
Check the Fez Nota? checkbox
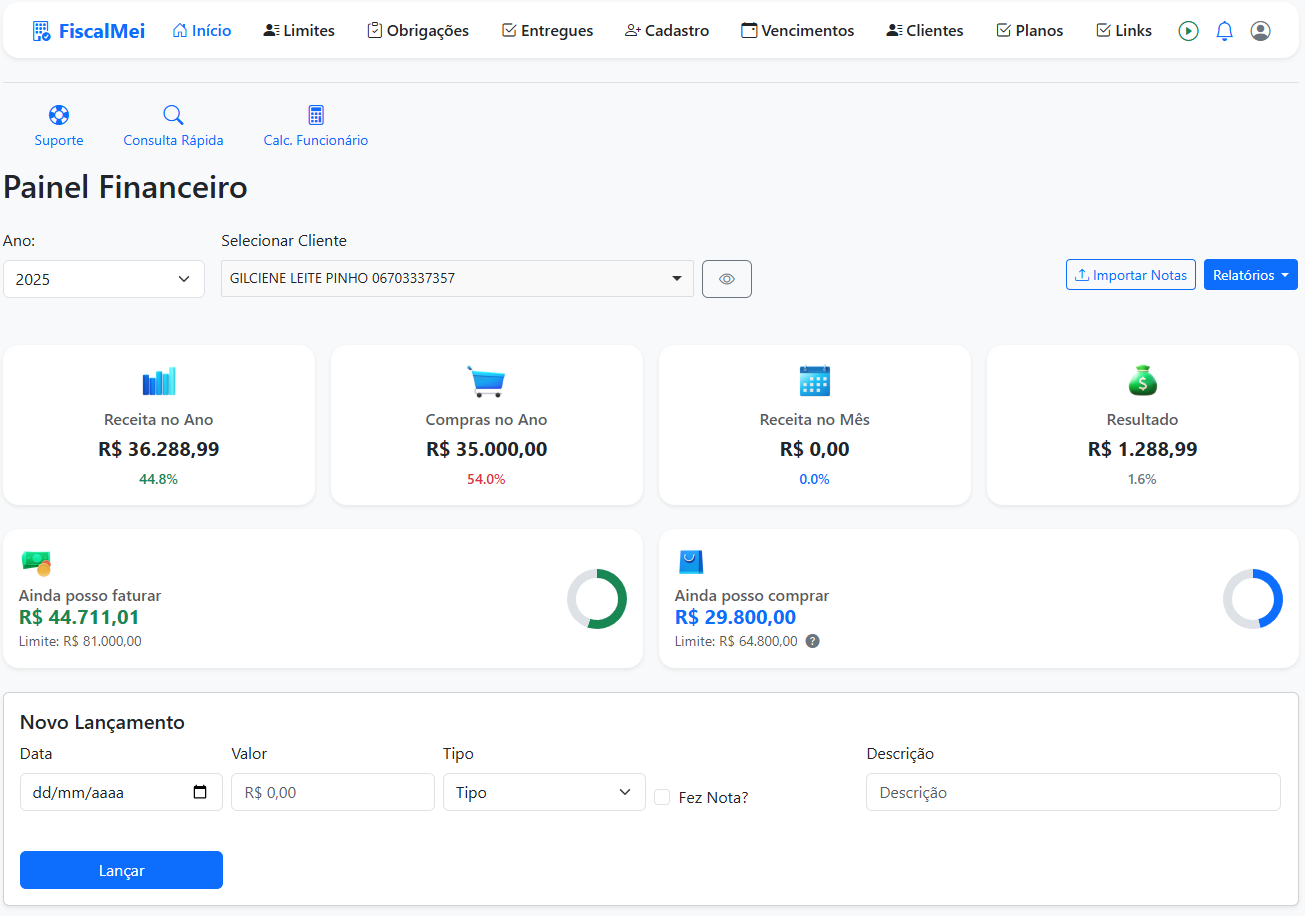661,797
